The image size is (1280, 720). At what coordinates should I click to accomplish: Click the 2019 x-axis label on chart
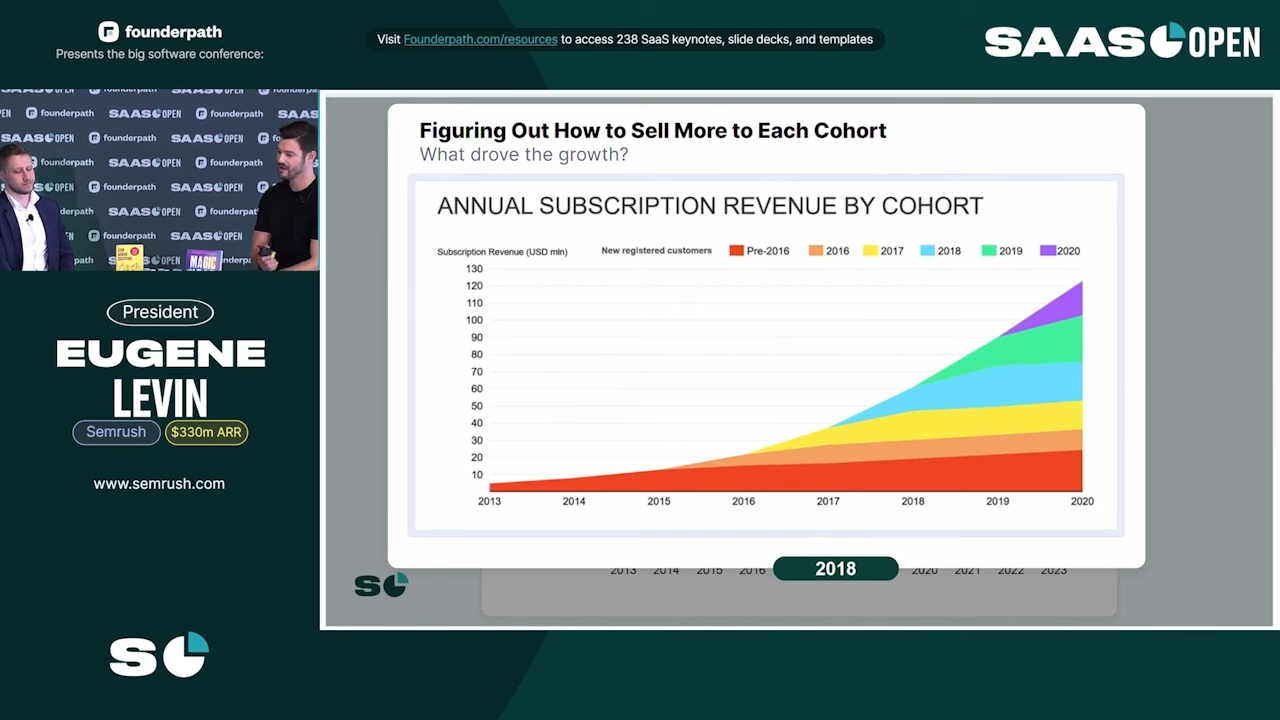point(997,501)
